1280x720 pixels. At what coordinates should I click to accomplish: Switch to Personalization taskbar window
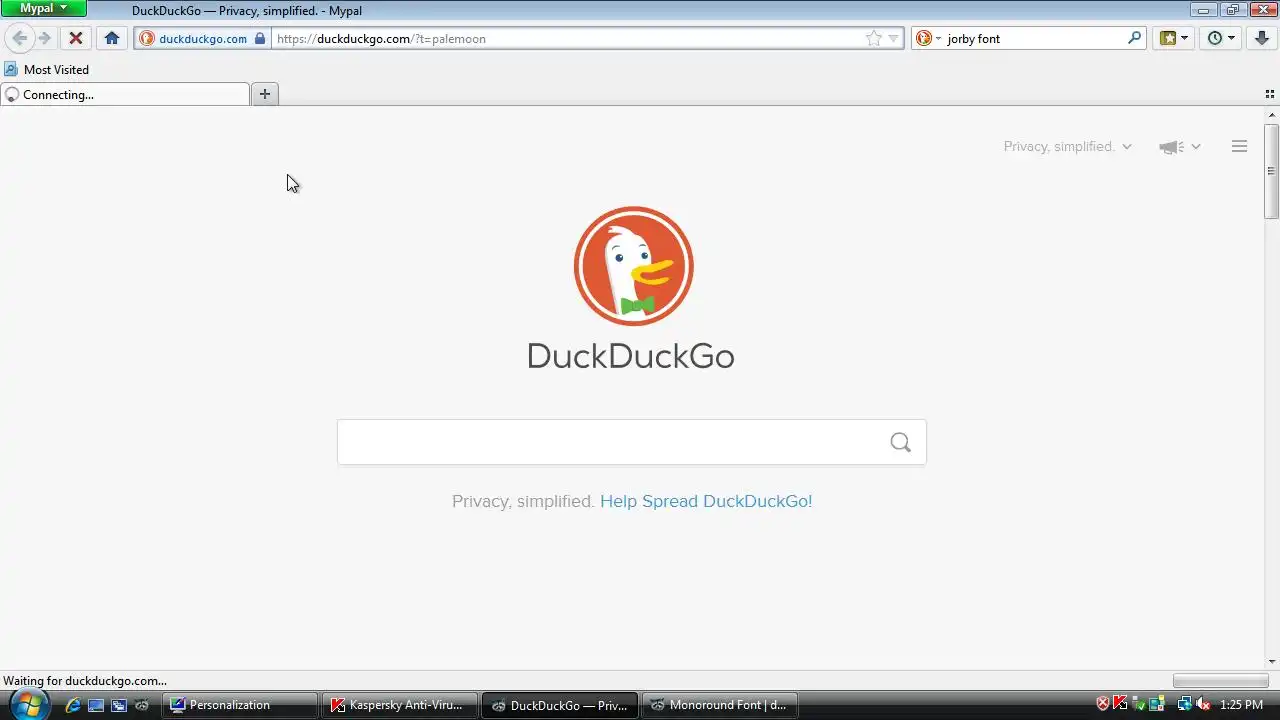coord(240,705)
